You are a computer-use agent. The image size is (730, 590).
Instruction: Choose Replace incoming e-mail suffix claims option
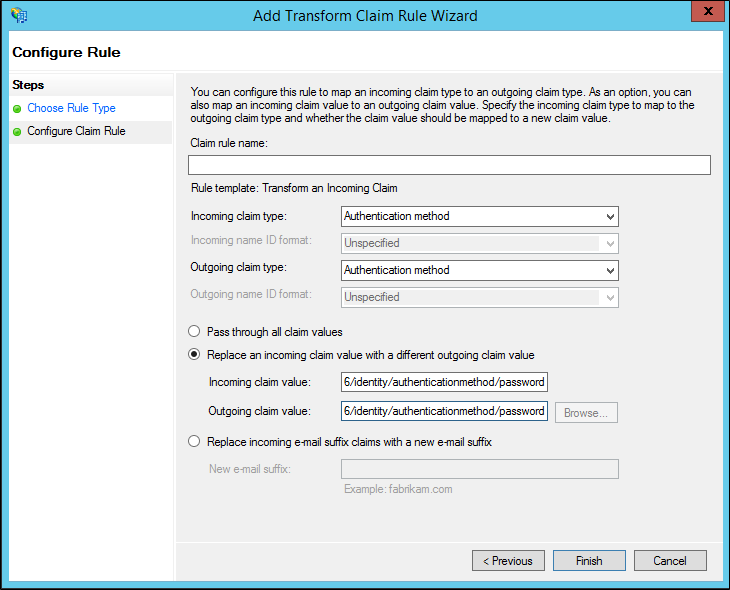coord(194,441)
